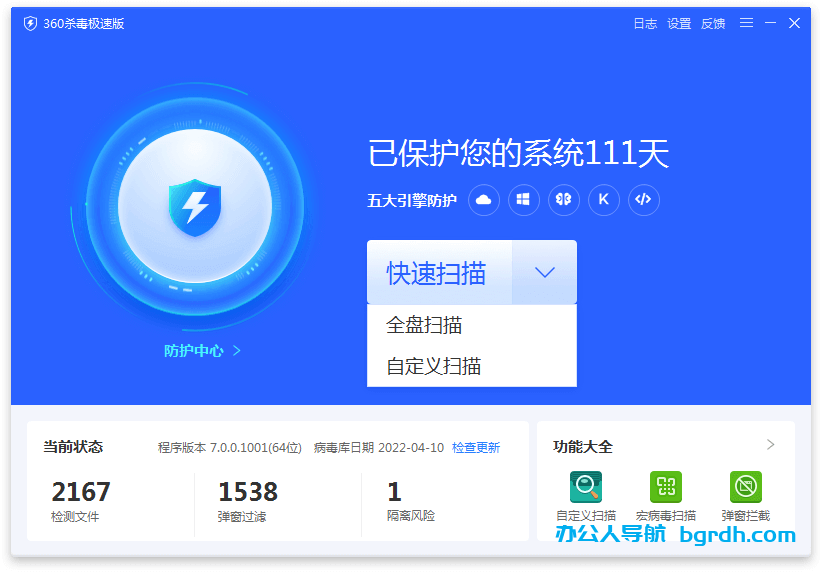This screenshot has width=822, height=572.
Task: Click the 病毒库日期 2022-04-10 text
Action: click(378, 448)
